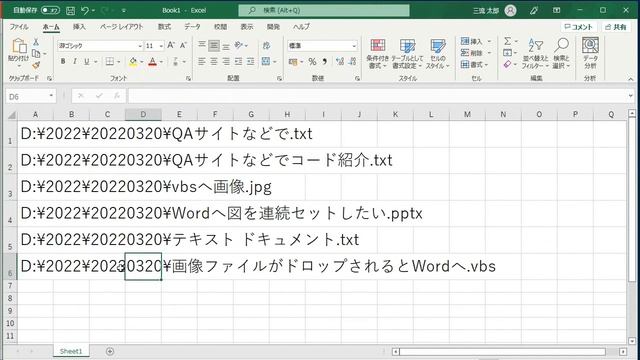The image size is (640, 360).
Task: Open the ヘルプ tab
Action: (x=301, y=27)
